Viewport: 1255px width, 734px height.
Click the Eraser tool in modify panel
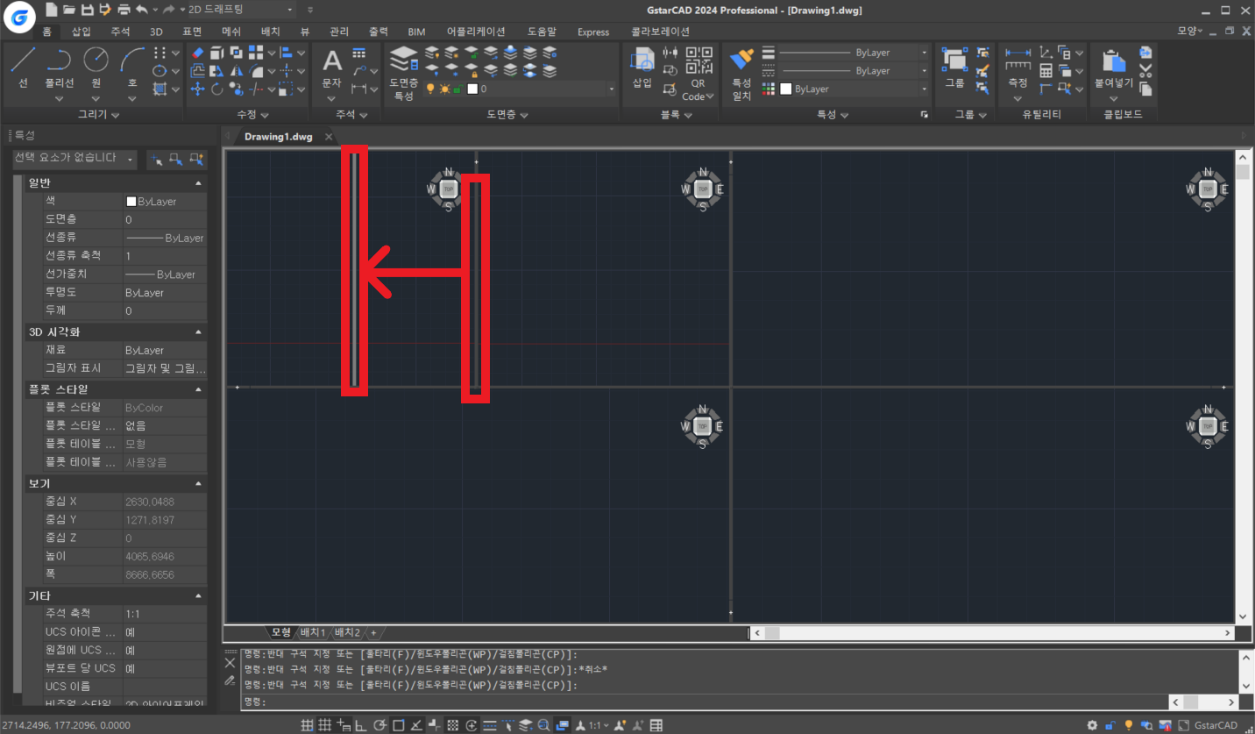(x=197, y=52)
